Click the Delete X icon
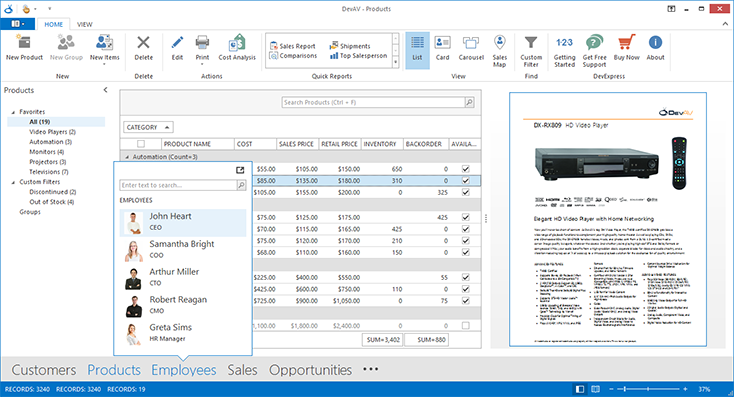Image resolution: width=734 pixels, height=397 pixels. click(143, 43)
